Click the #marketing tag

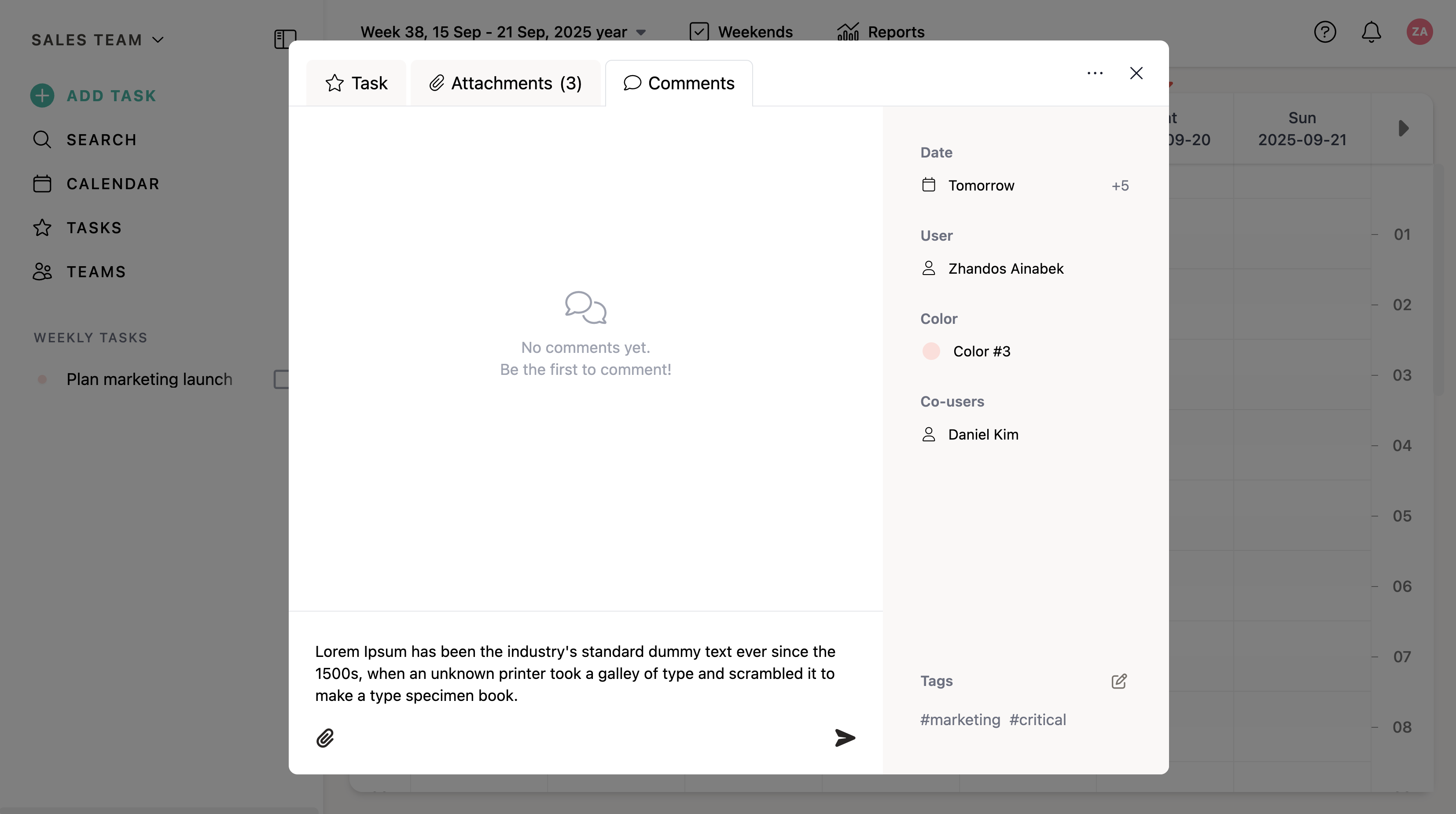click(x=960, y=720)
